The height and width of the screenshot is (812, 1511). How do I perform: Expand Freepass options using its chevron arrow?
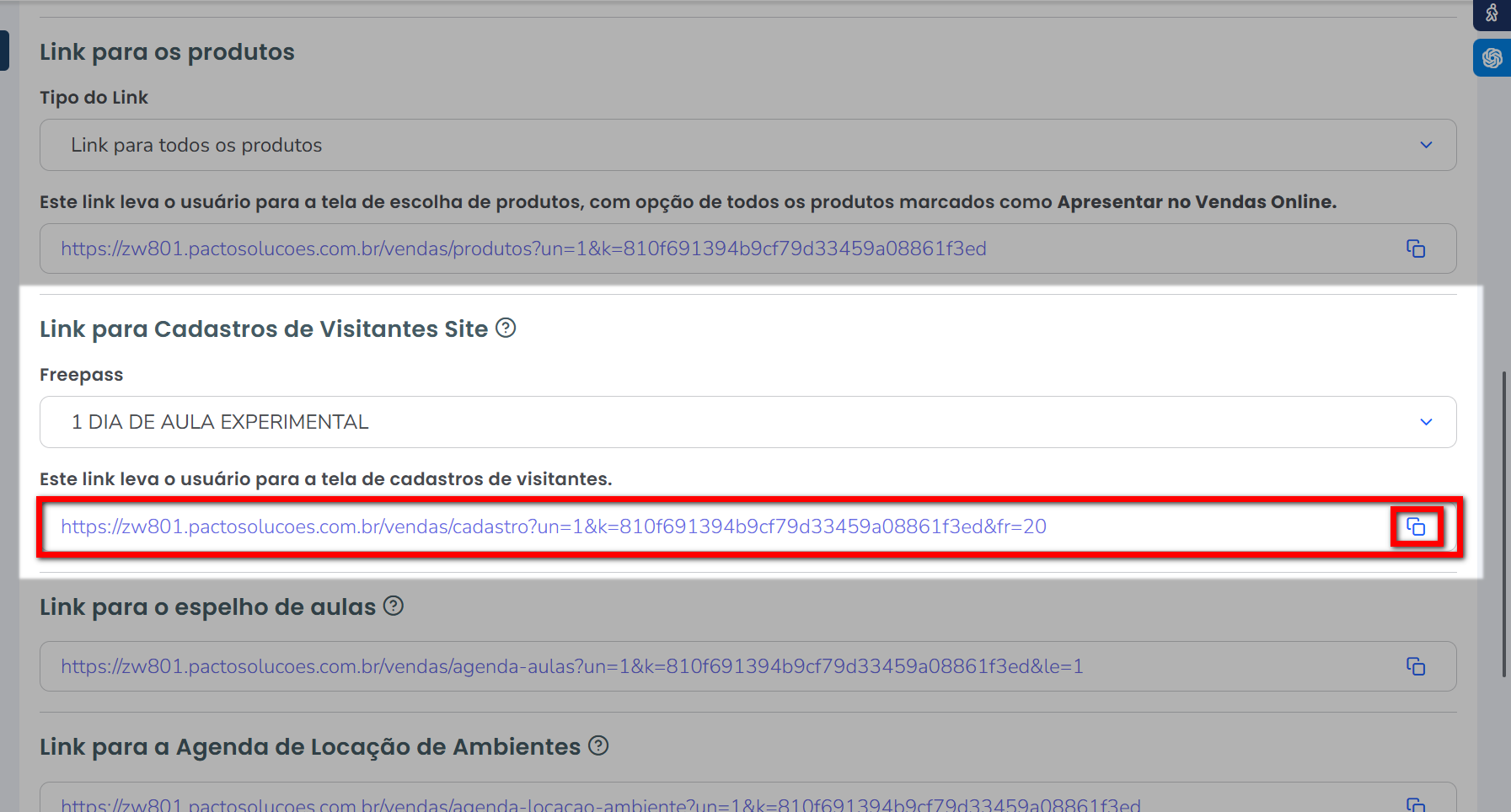click(x=1426, y=422)
